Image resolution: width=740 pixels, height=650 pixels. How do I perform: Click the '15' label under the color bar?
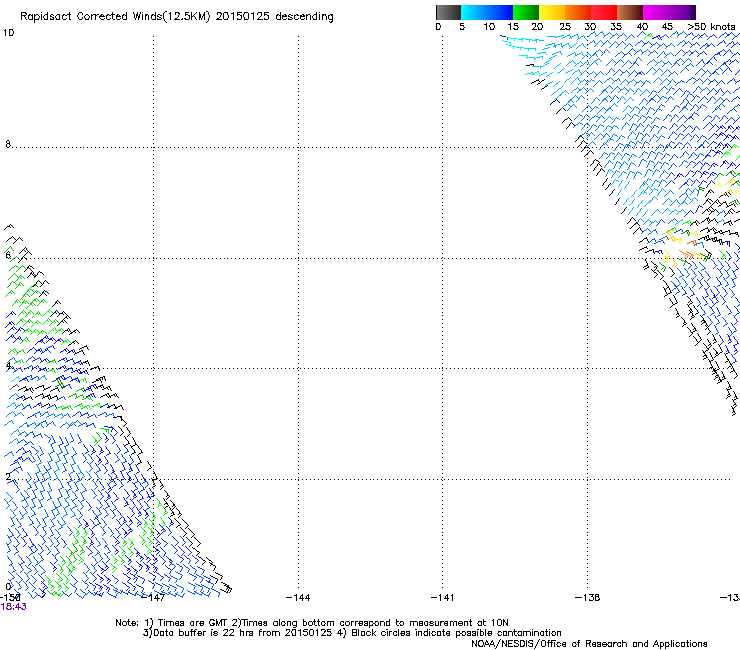(x=513, y=27)
